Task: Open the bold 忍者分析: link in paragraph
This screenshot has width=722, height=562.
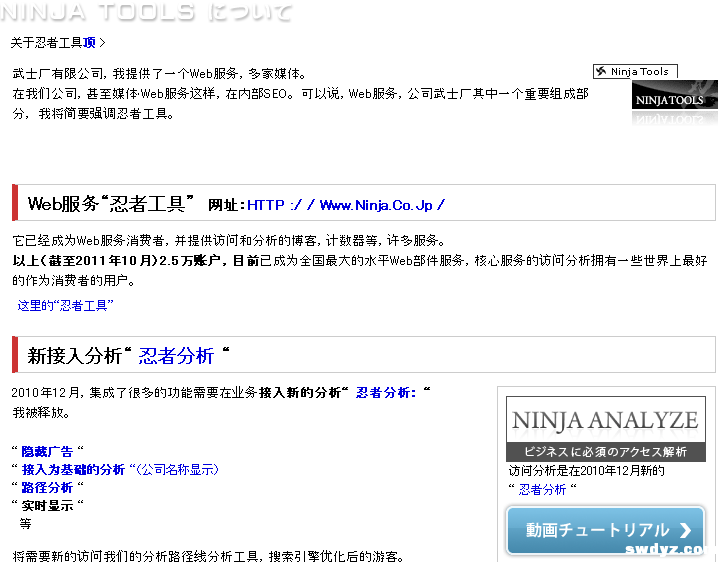Action: (x=388, y=393)
